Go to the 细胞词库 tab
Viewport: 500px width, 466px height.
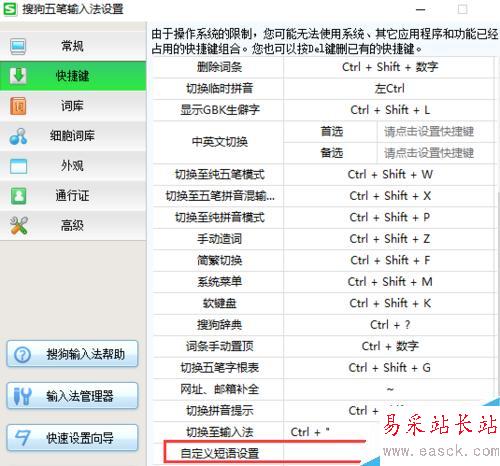click(73, 136)
